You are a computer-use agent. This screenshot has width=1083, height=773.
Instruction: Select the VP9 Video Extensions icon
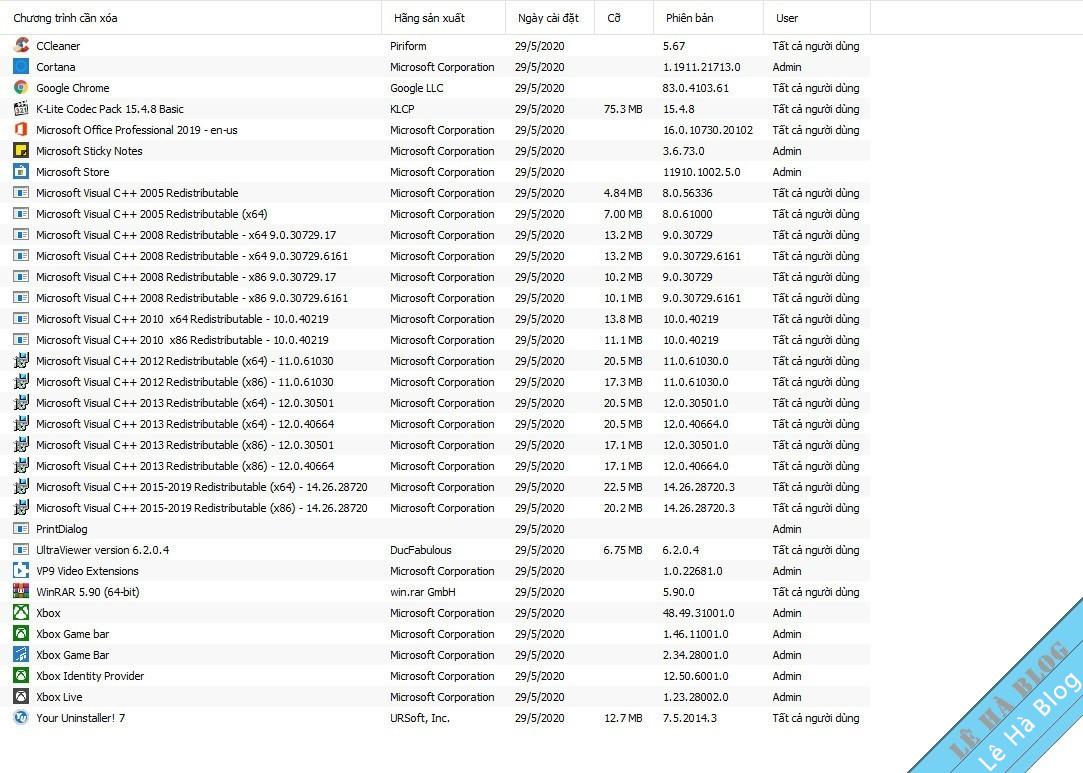tap(21, 571)
